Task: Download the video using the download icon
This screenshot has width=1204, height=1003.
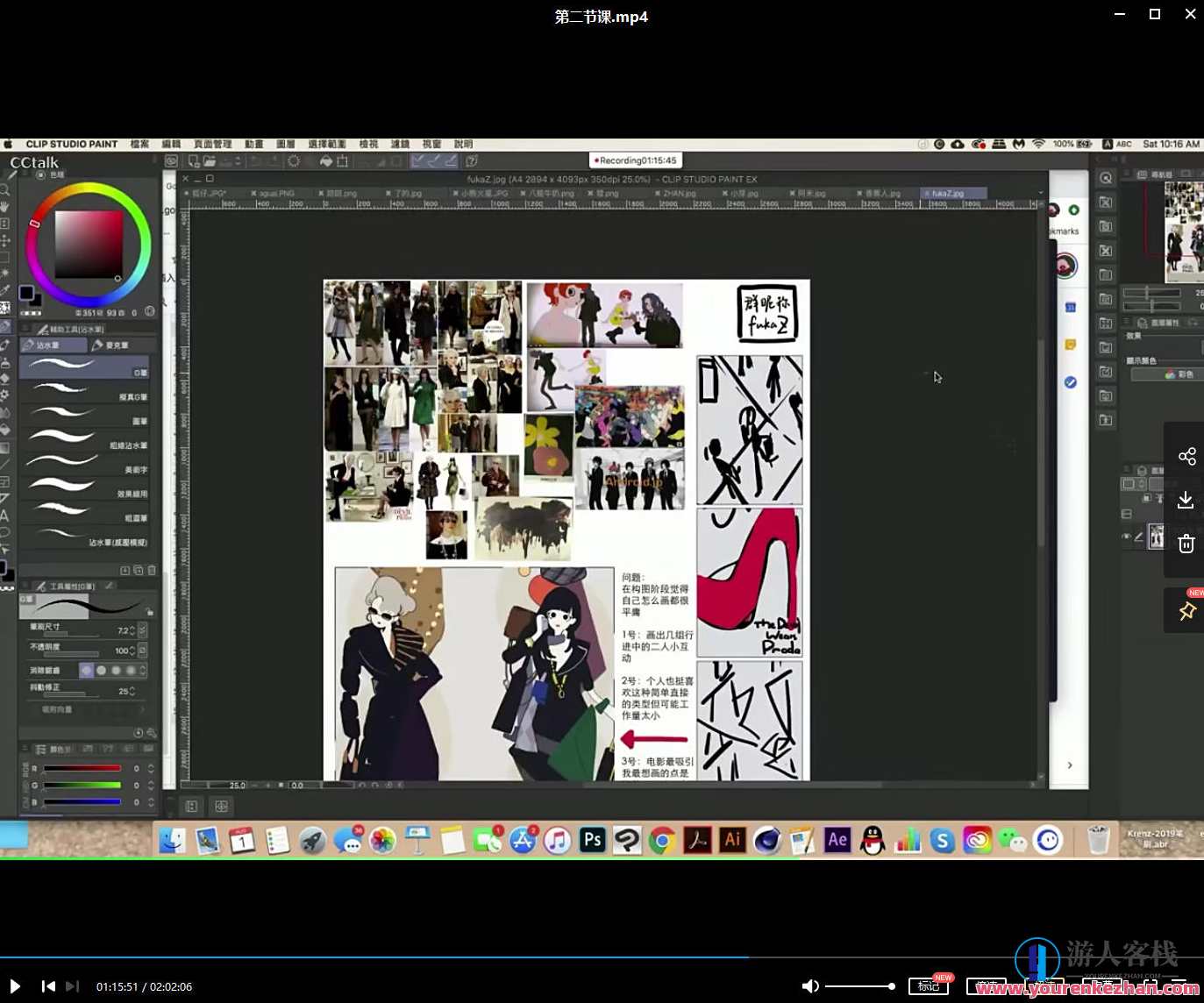Action: pyautogui.click(x=1186, y=500)
